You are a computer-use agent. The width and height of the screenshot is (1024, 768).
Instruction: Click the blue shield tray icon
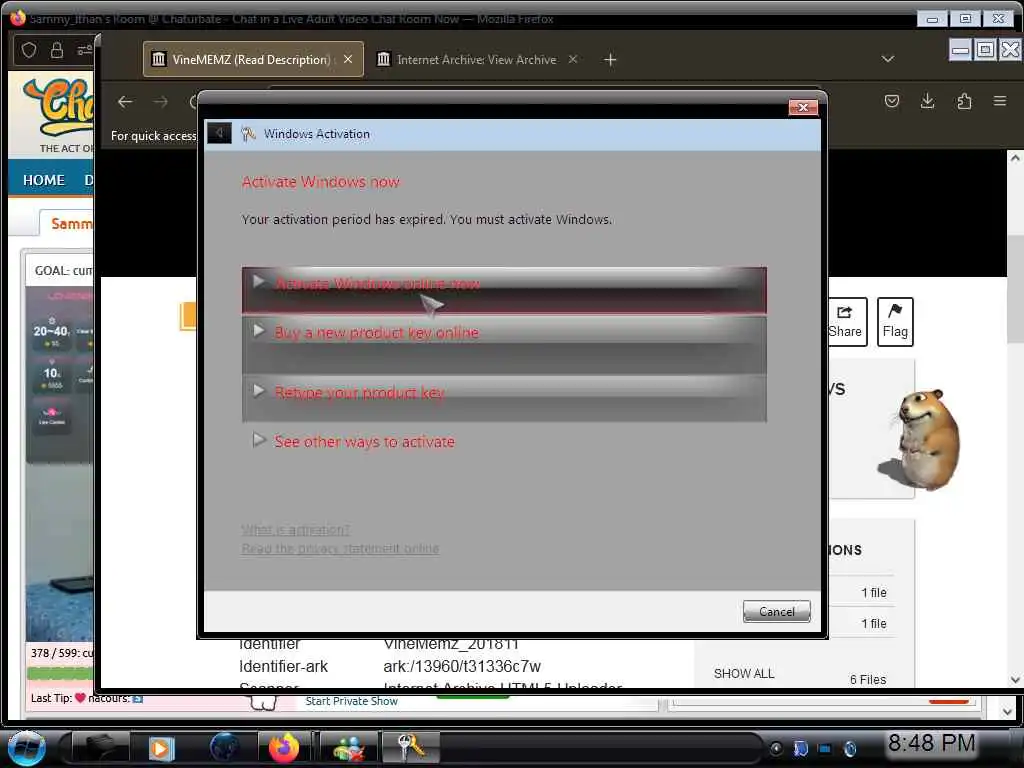[x=801, y=748]
